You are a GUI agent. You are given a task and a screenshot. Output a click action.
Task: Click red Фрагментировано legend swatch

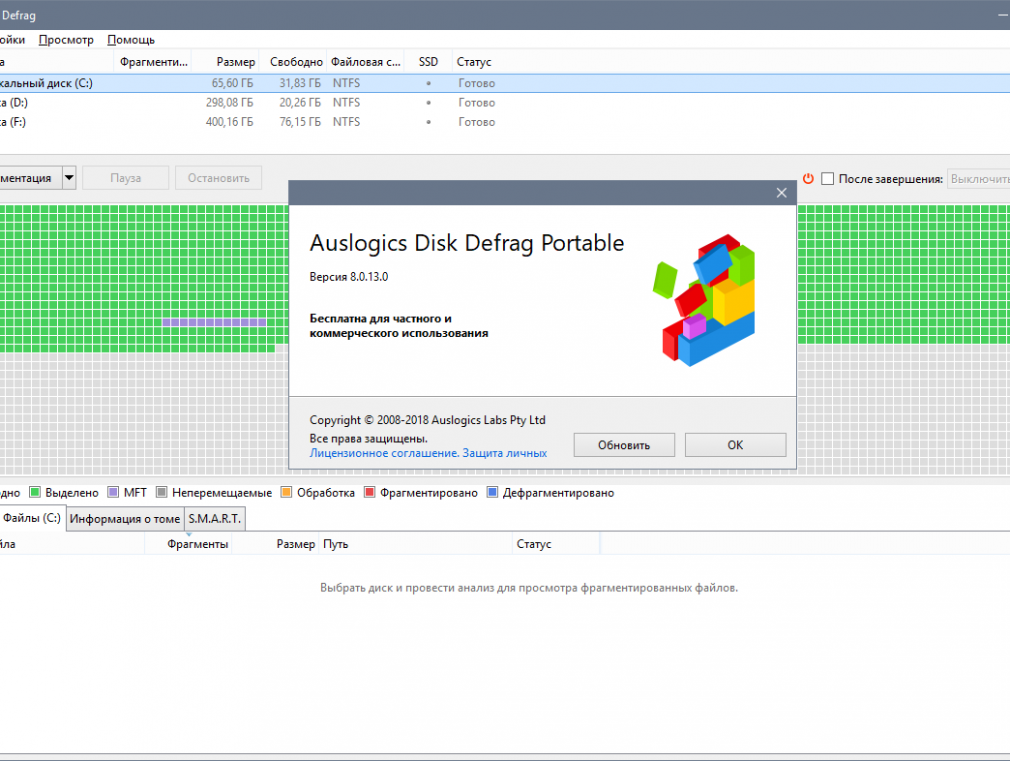point(370,492)
